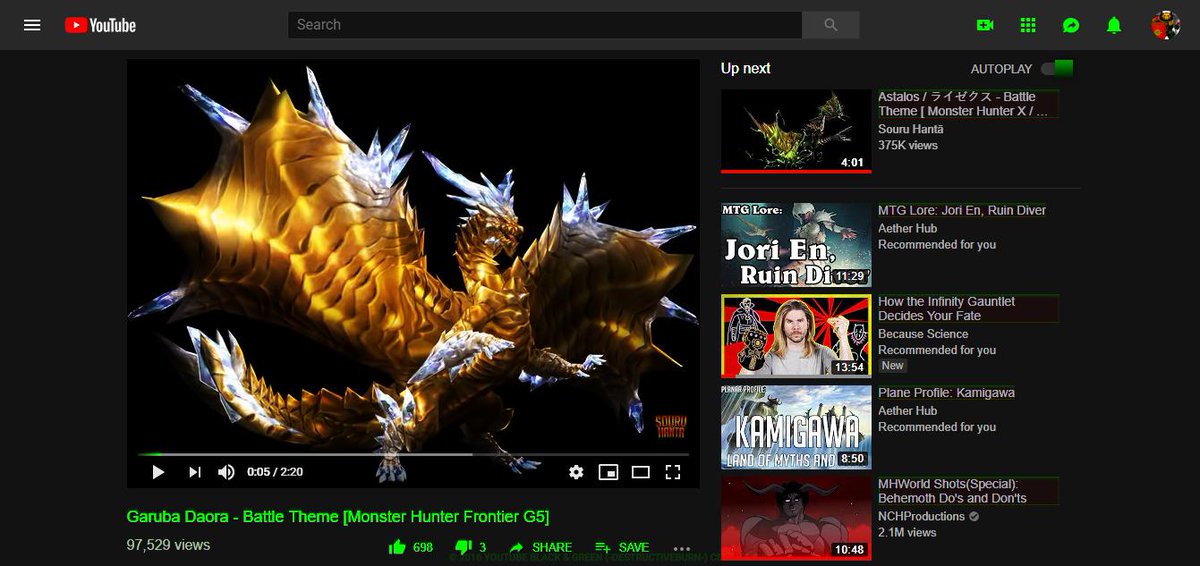Open the hamburger guide menu
The width and height of the screenshot is (1200, 566).
[32, 25]
